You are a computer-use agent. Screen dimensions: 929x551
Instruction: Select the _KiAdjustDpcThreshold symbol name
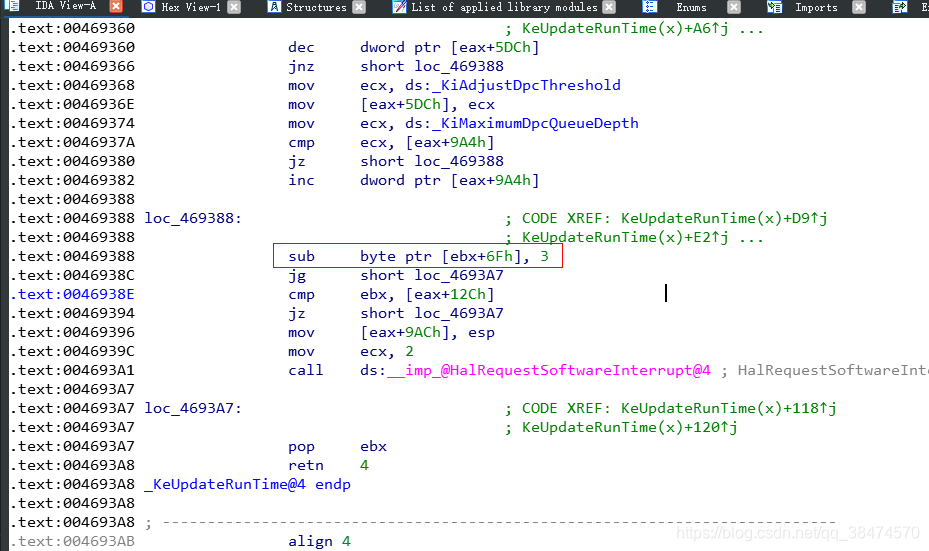[527, 85]
